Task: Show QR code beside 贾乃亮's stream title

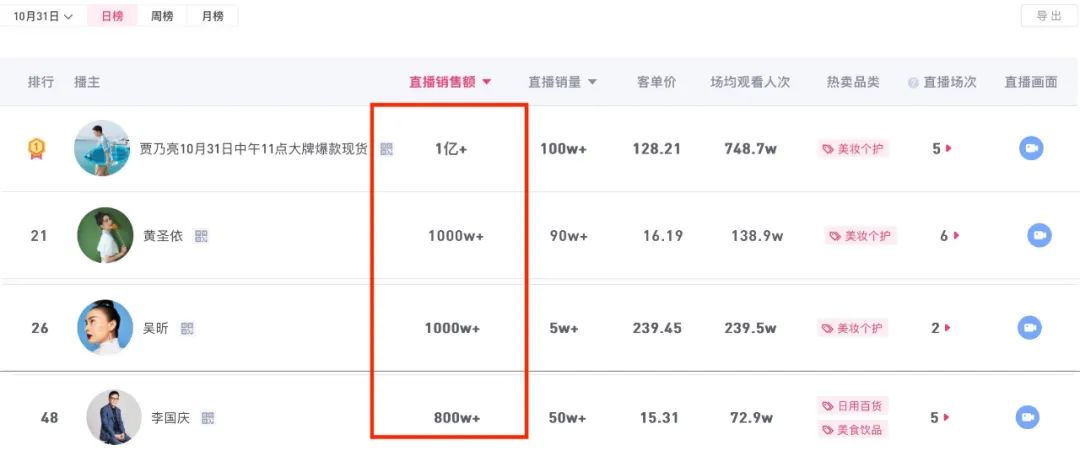Action: 387,149
